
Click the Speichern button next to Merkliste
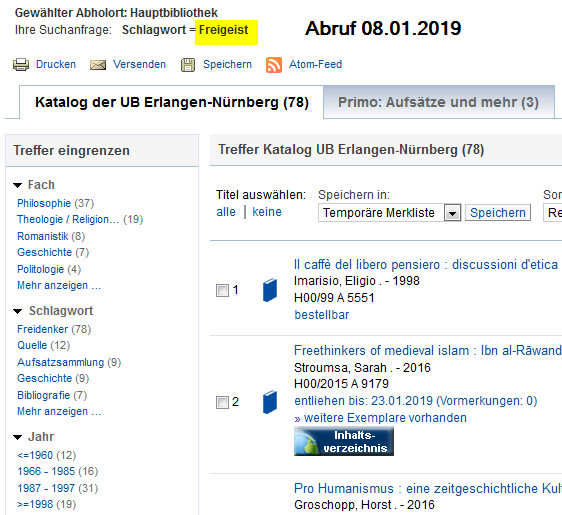pyautogui.click(x=498, y=213)
